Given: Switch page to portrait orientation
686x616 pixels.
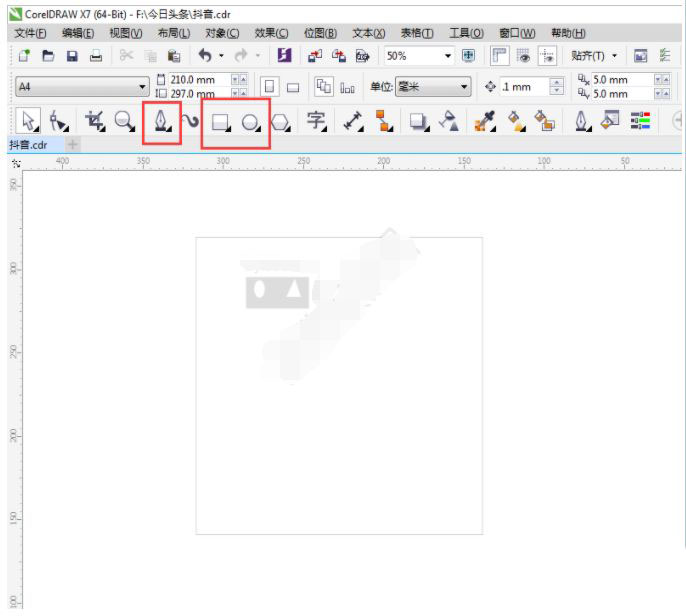Looking at the screenshot, I should 270,87.
